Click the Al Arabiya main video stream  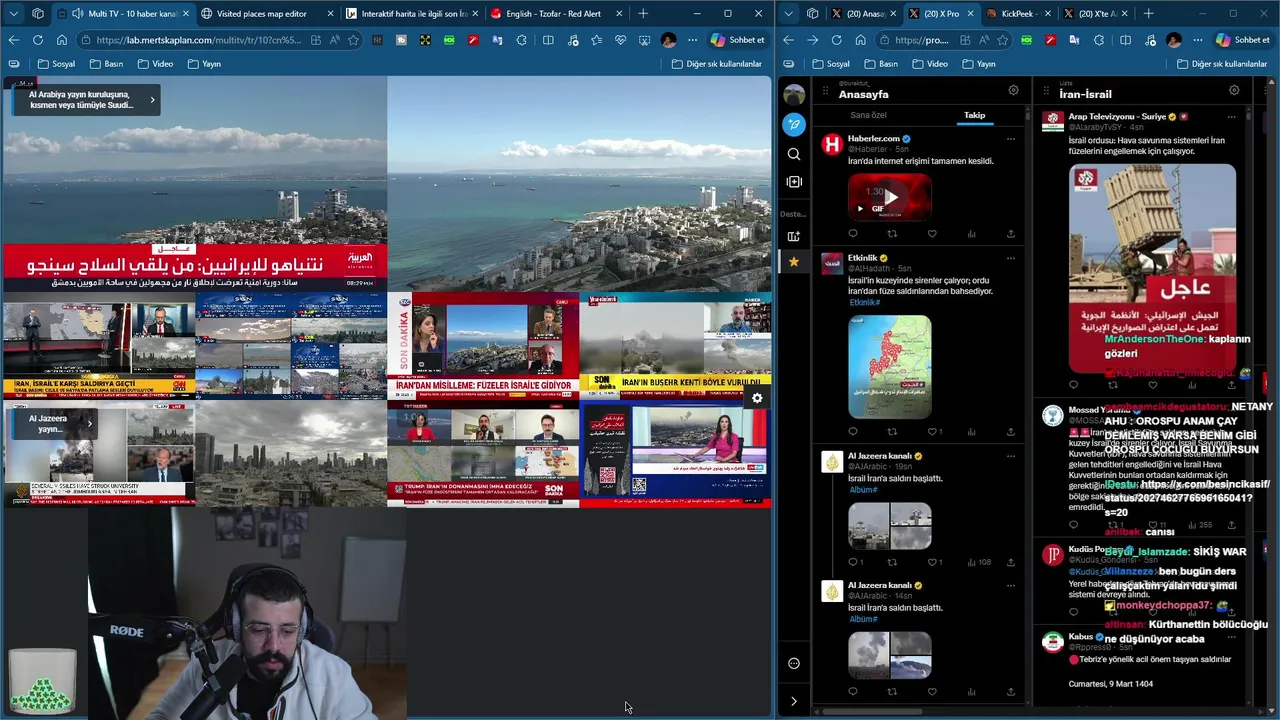point(194,184)
